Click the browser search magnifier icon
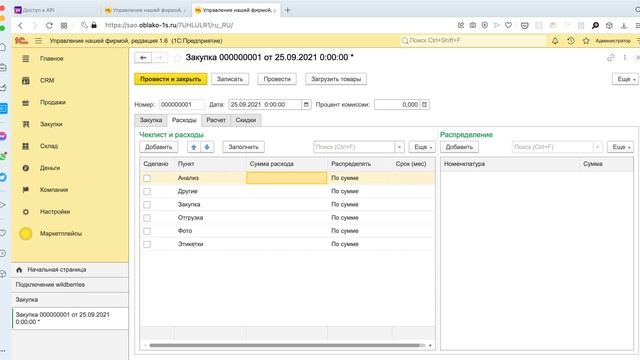 (596, 25)
